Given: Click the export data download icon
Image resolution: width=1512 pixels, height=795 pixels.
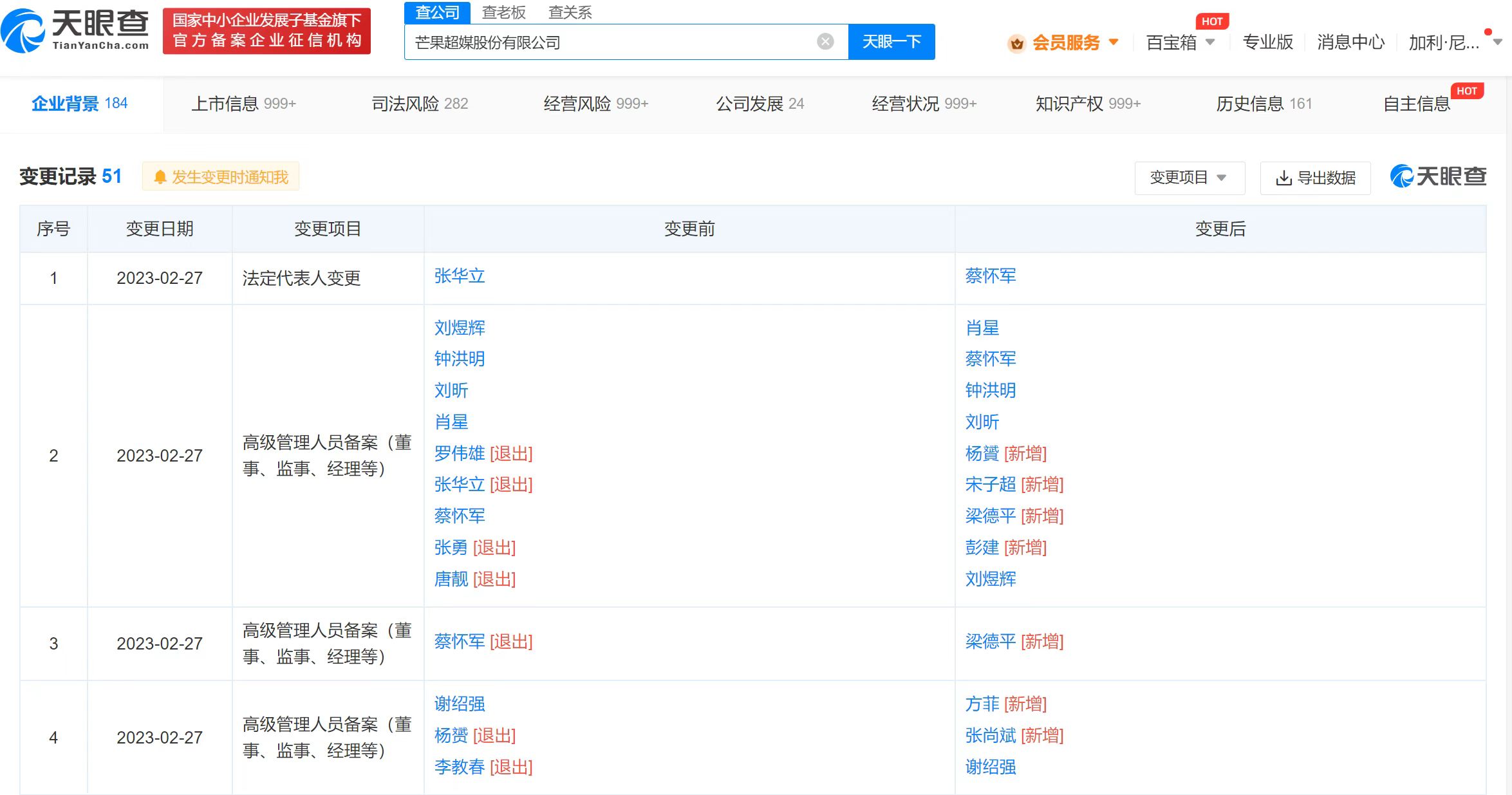Looking at the screenshot, I should click(x=1283, y=178).
